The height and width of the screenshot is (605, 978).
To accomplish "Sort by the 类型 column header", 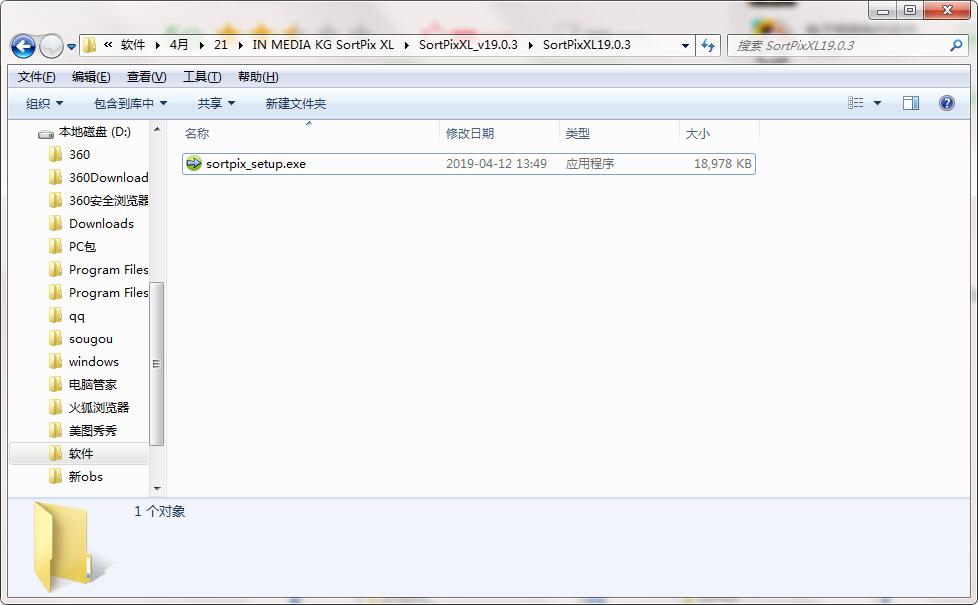I will 578,133.
